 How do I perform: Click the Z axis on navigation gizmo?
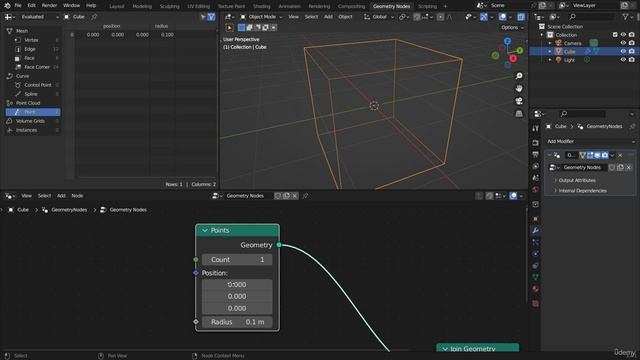click(507, 41)
